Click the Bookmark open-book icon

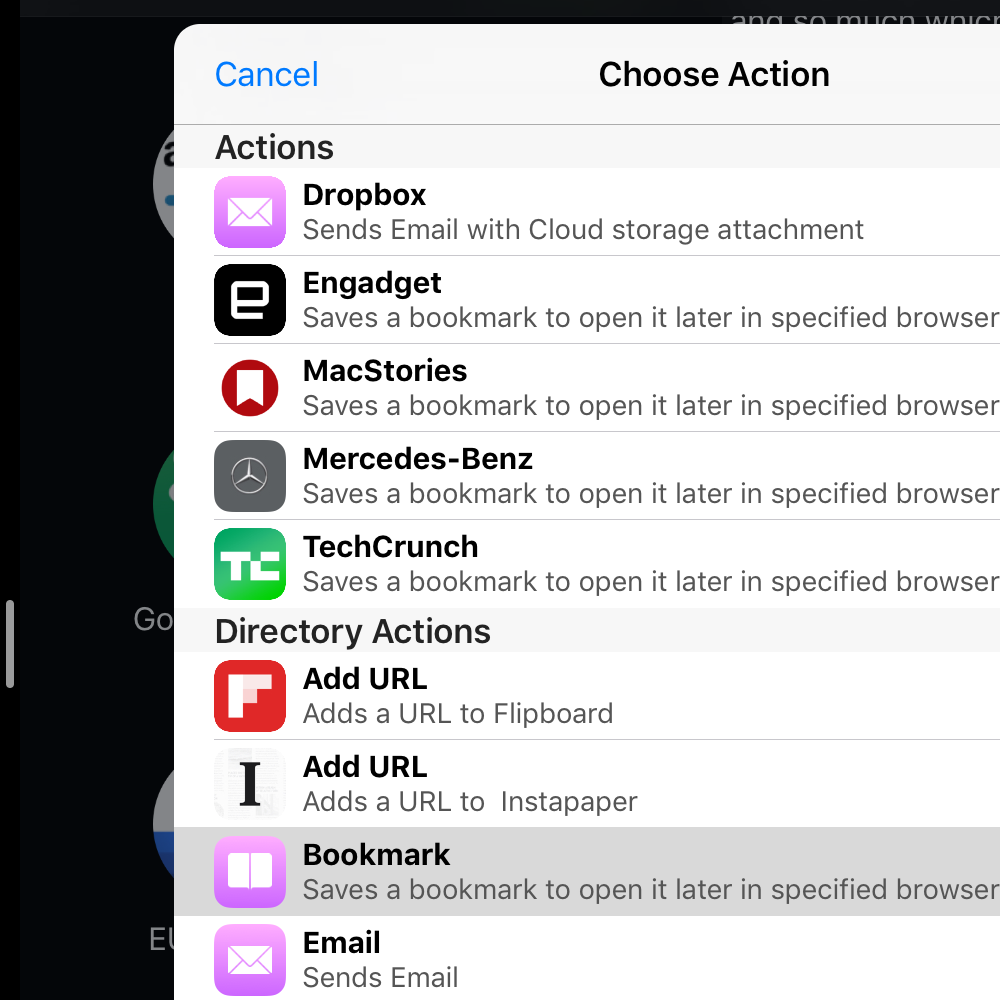click(250, 872)
